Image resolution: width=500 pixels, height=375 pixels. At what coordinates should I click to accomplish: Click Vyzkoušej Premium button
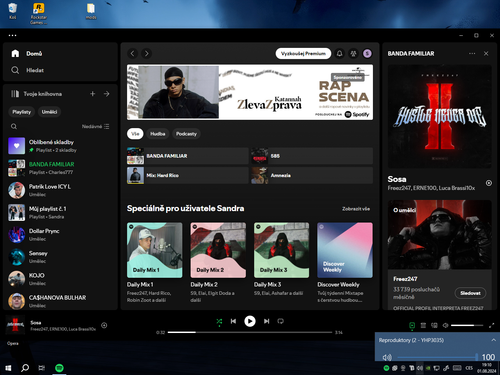tap(303, 53)
